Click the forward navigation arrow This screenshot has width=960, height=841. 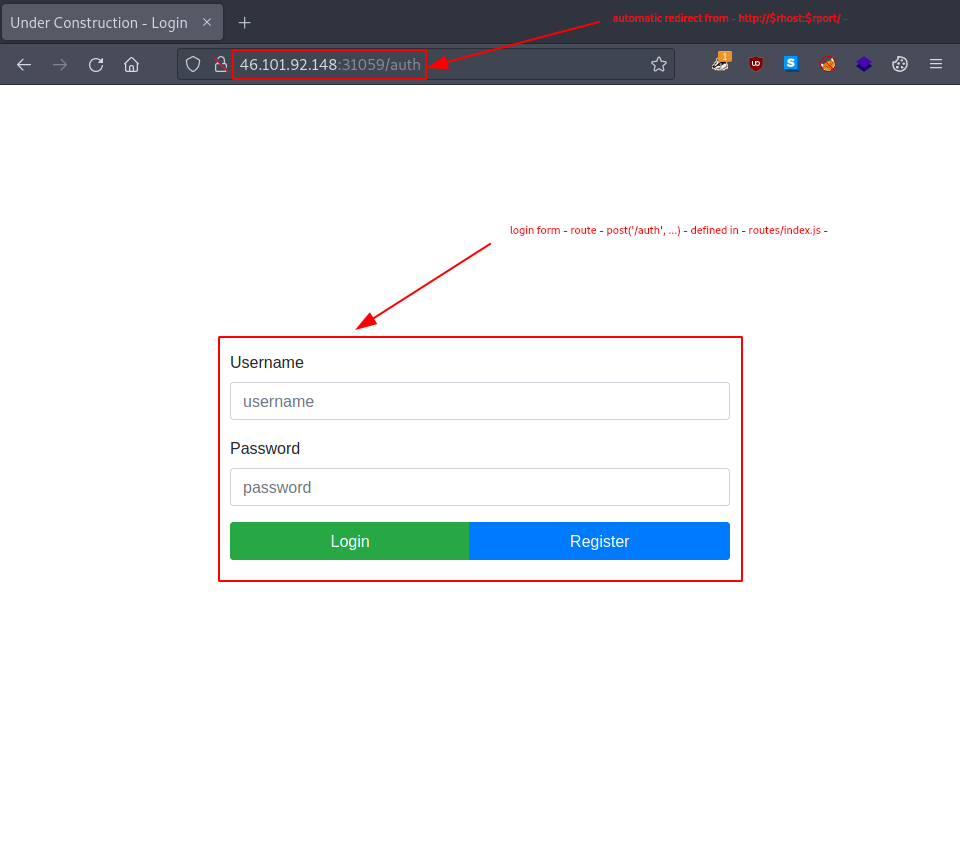[x=59, y=64]
